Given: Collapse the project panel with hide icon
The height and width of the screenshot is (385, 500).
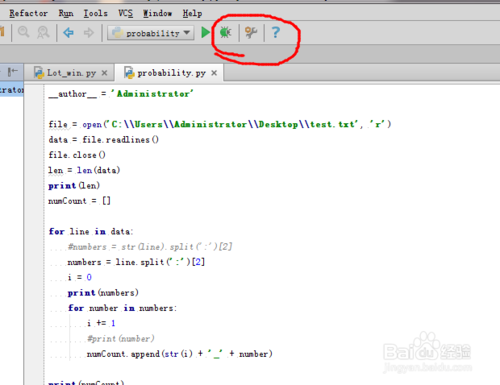Looking at the screenshot, I should click(x=13, y=71).
